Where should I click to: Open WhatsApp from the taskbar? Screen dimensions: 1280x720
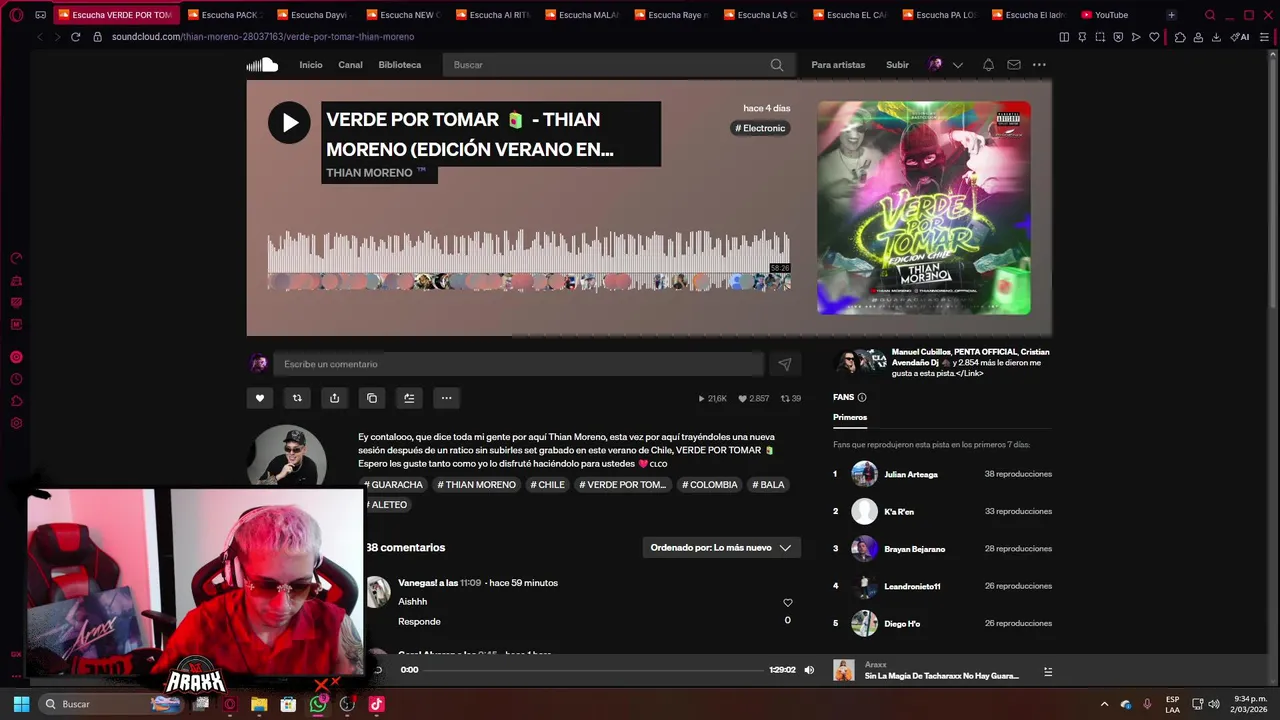click(318, 704)
